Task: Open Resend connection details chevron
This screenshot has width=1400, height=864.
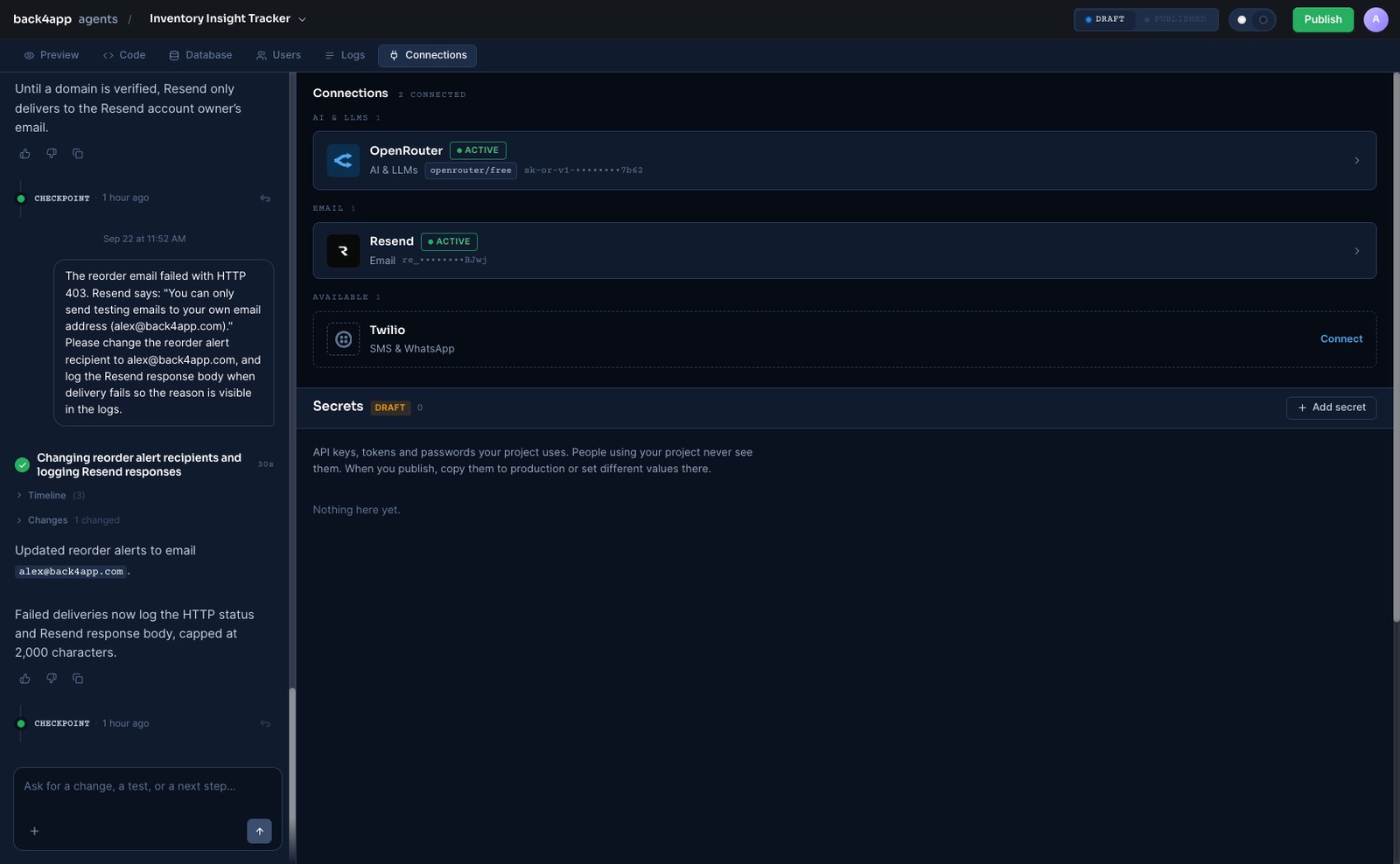Action: pos(1356,251)
